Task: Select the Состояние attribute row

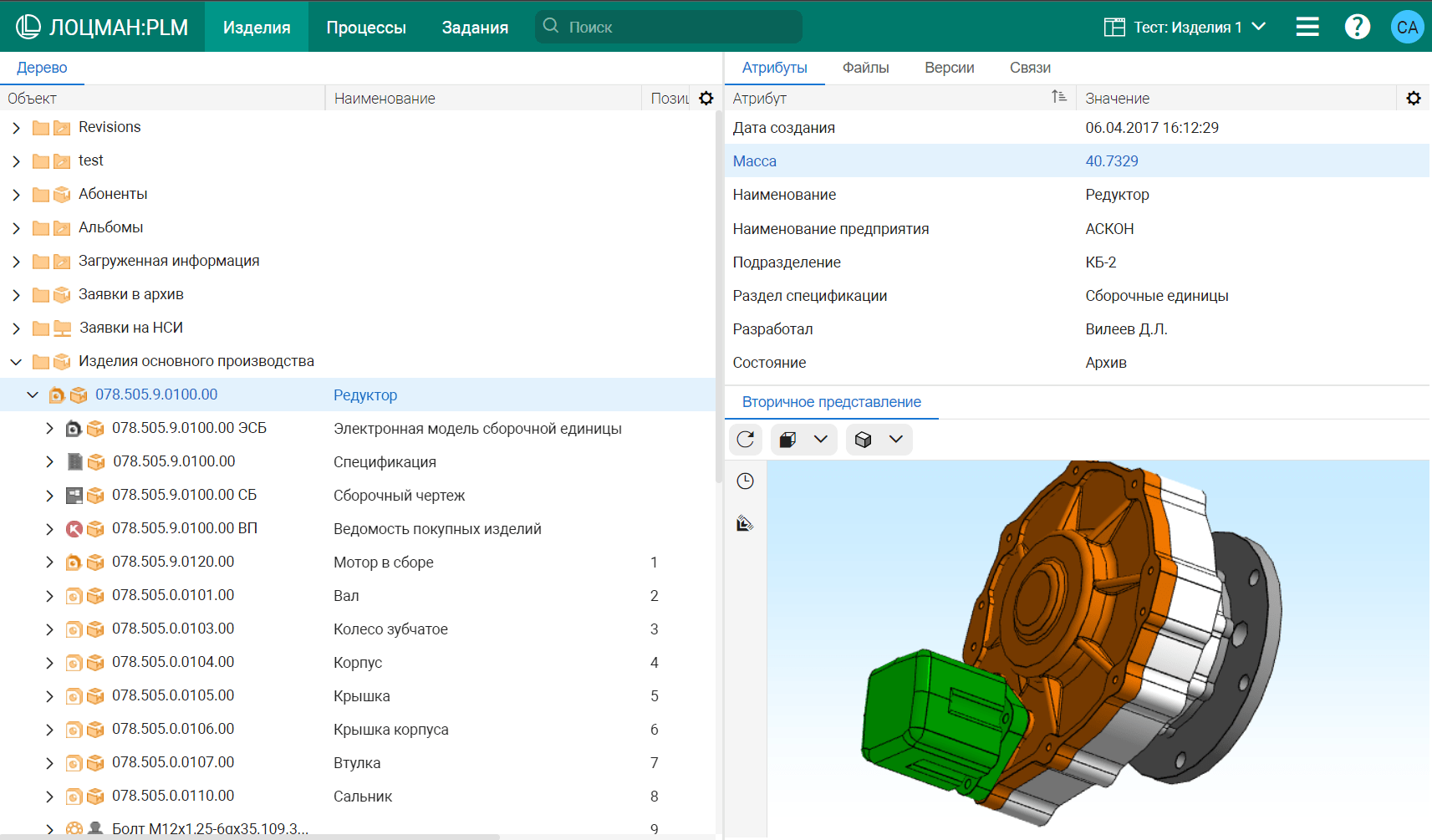Action: point(1078,363)
